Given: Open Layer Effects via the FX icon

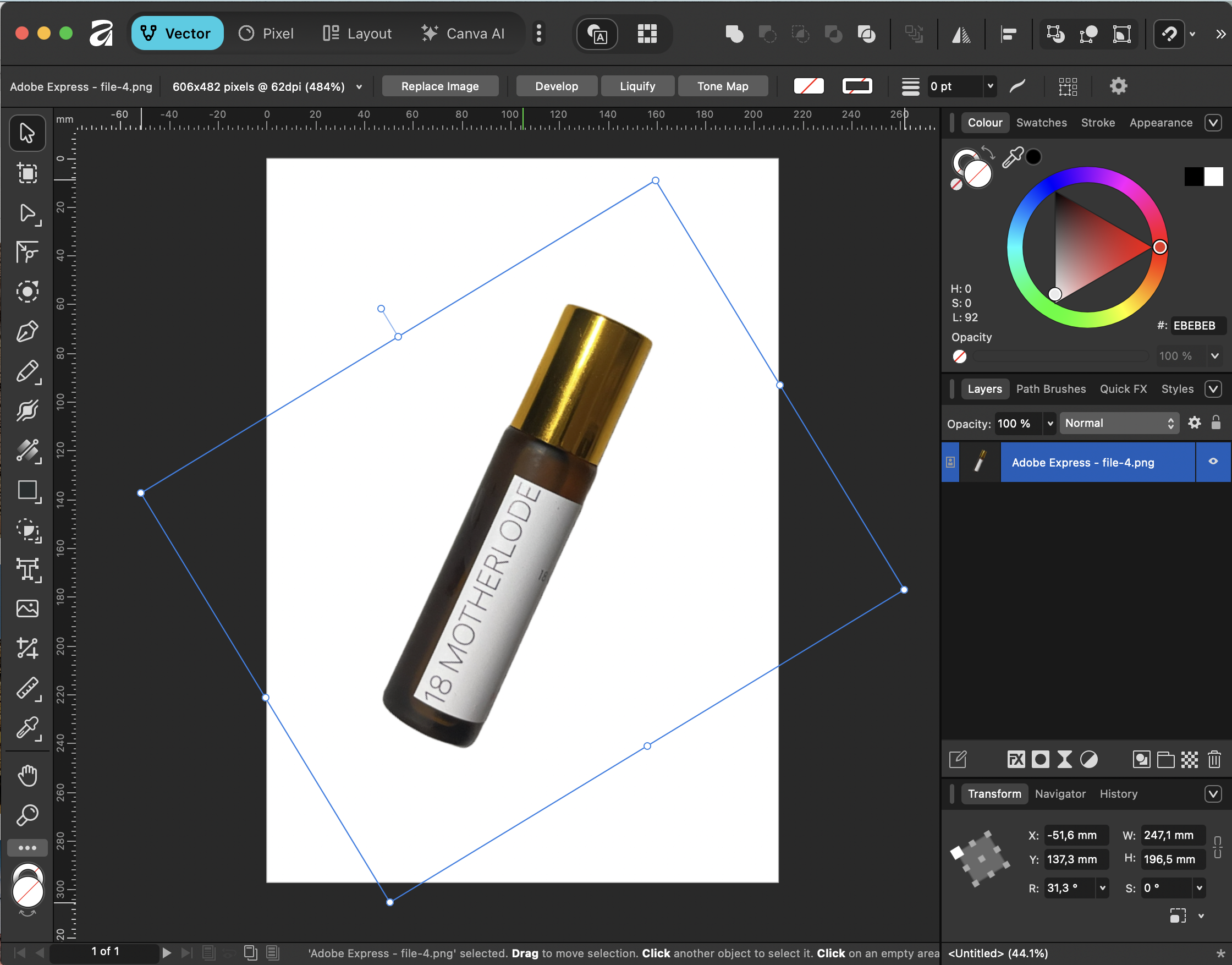Looking at the screenshot, I should [x=1016, y=759].
